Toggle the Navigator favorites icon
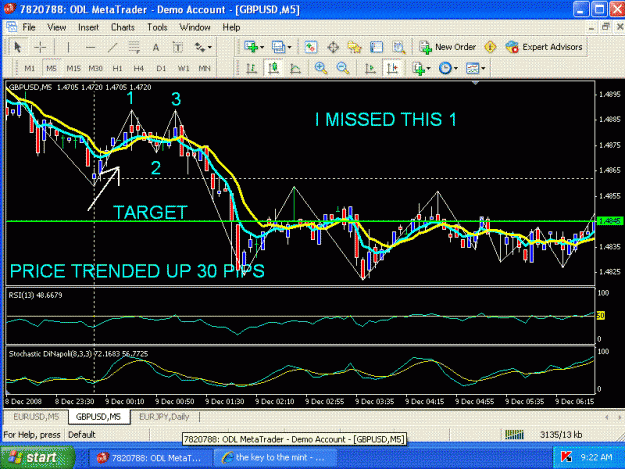This screenshot has width=625, height=469. (354, 47)
